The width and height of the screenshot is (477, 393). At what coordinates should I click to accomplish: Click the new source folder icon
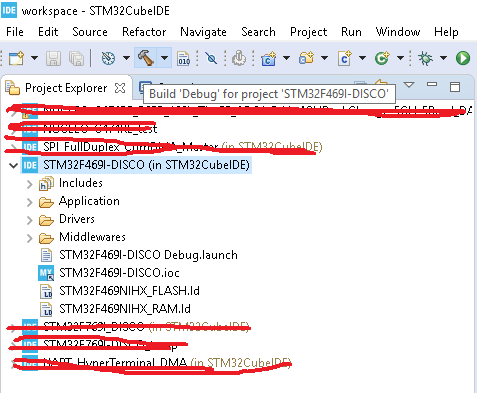tap(307, 58)
